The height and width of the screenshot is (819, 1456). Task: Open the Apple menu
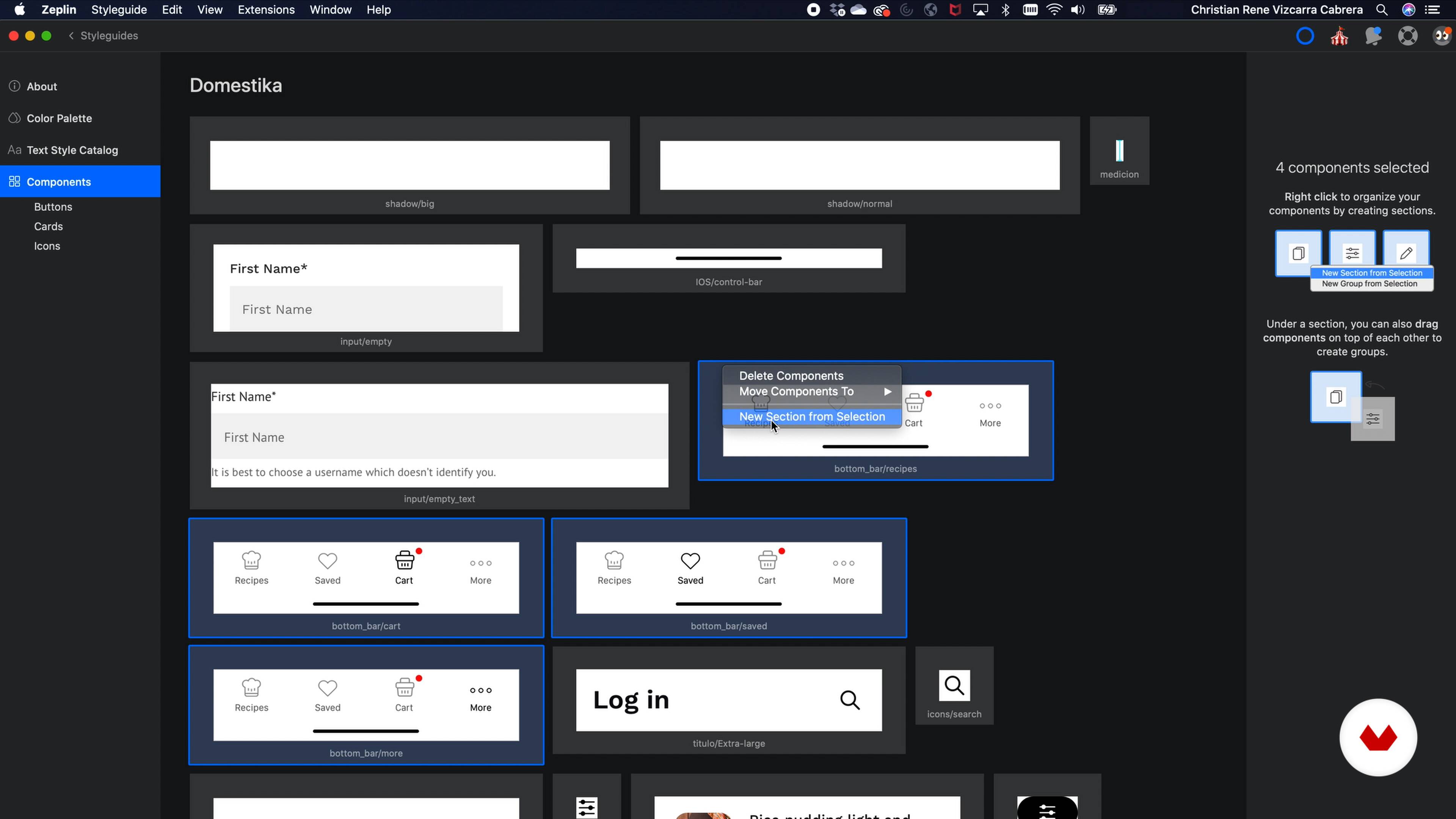(20, 9)
